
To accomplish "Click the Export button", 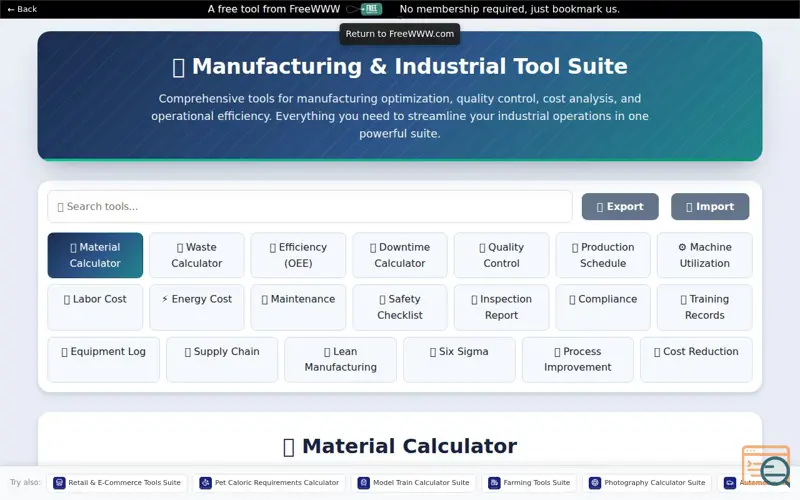I will pos(620,207).
